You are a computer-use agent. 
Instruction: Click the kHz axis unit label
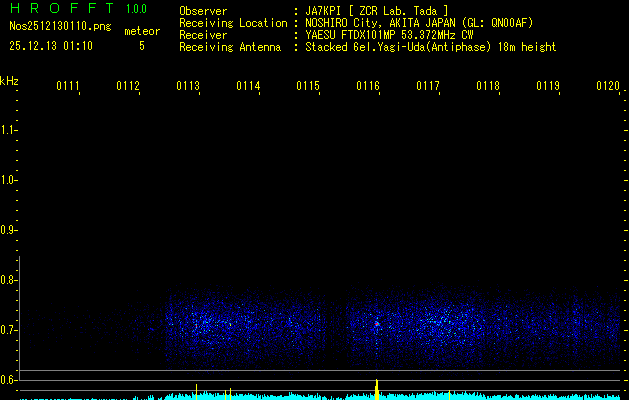click(9, 80)
